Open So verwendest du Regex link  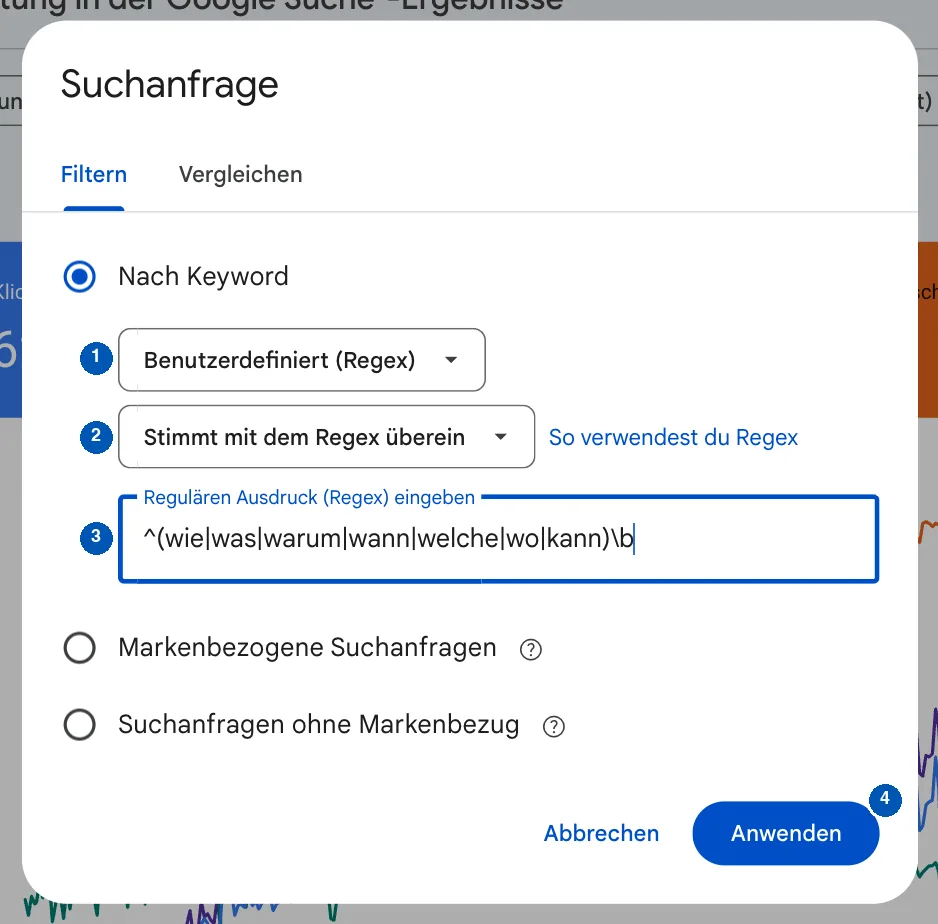tap(674, 437)
